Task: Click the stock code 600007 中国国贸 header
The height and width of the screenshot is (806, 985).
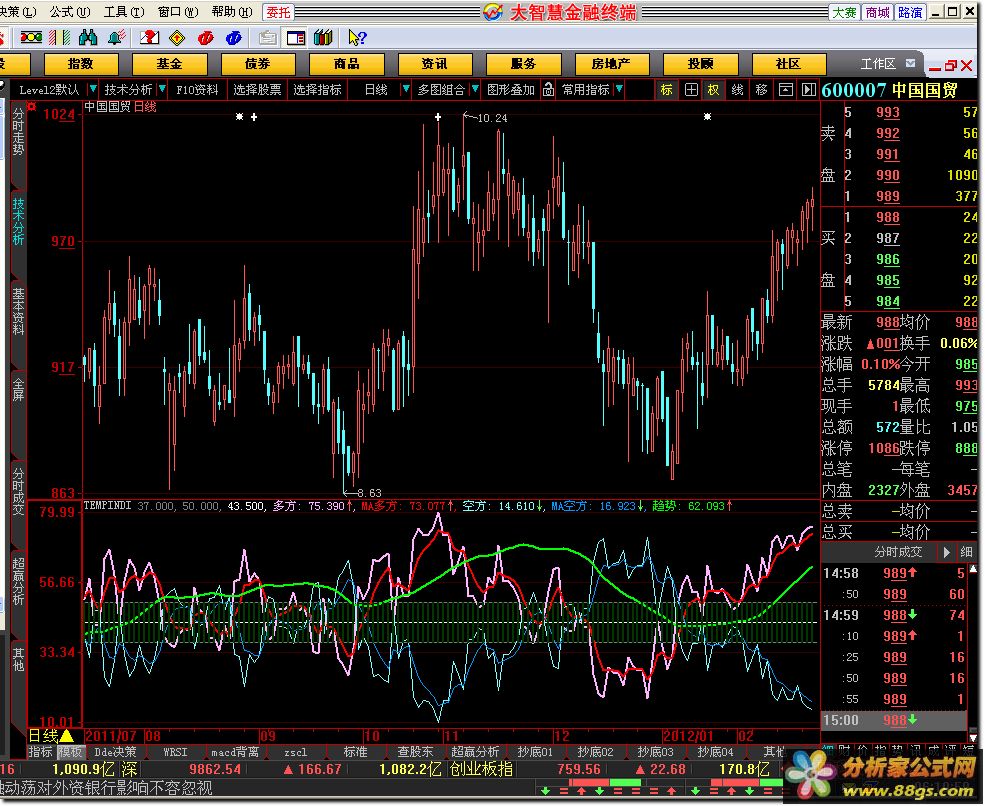Action: [x=889, y=90]
